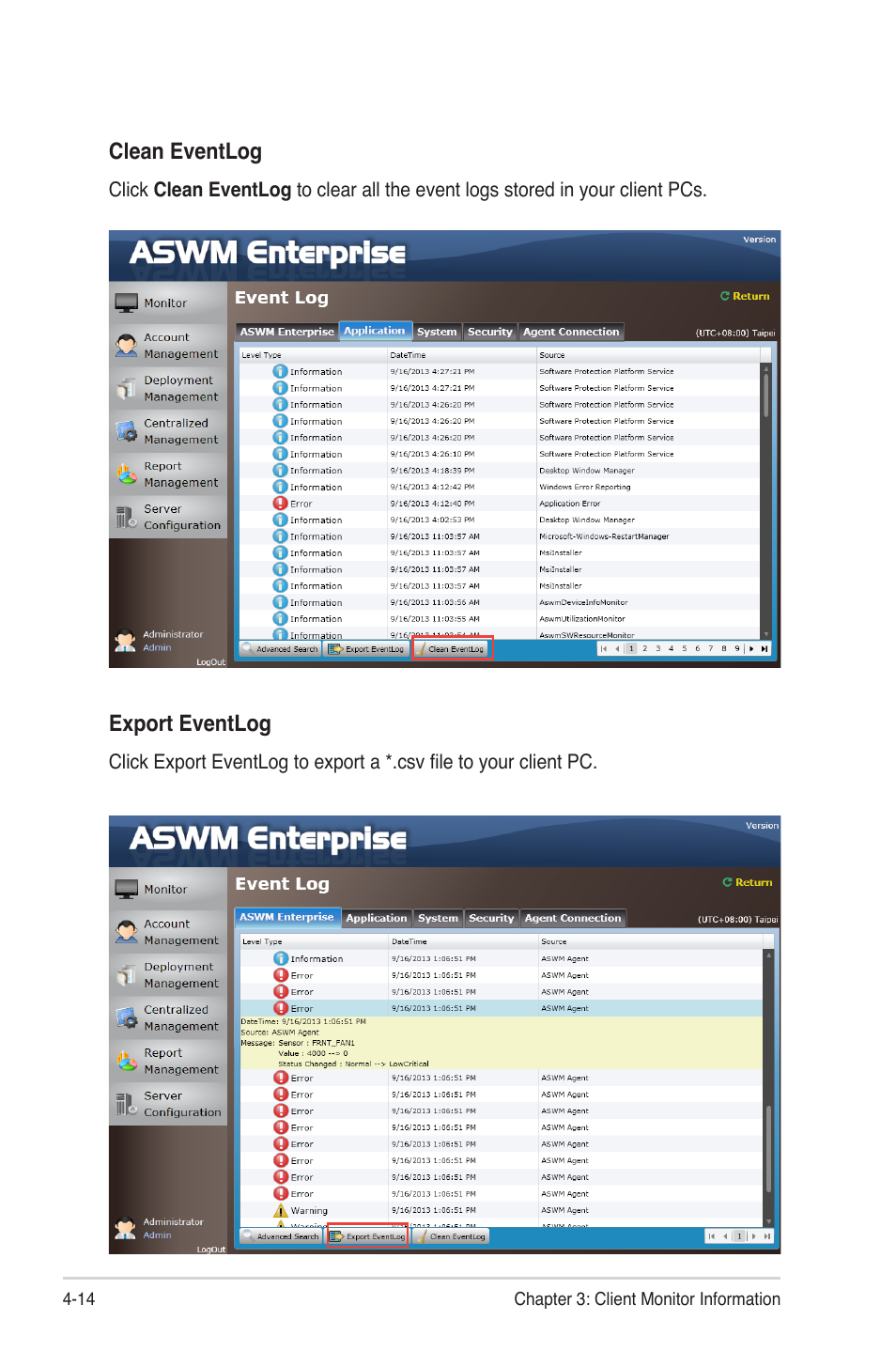Click Error icon in highlighted row, lower screenshot
Image resolution: width=896 pixels, height=1351 pixels.
[x=281, y=1008]
